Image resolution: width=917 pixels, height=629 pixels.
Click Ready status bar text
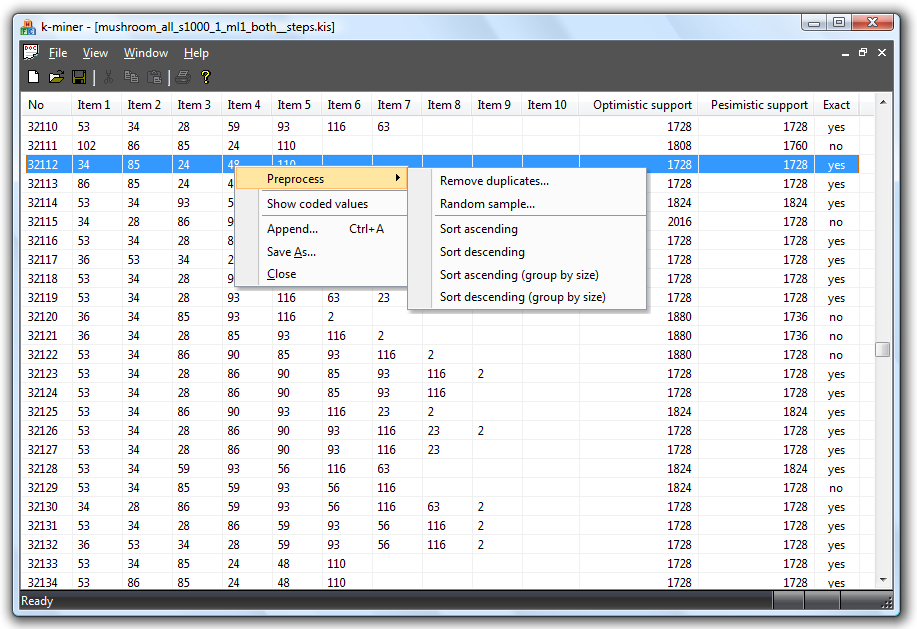pos(37,601)
